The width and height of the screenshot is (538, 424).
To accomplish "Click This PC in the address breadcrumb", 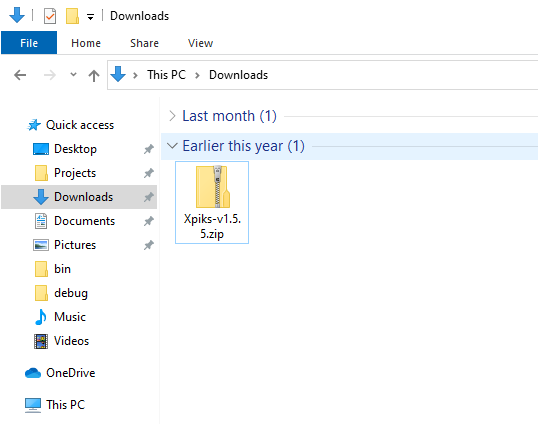I will click(166, 75).
